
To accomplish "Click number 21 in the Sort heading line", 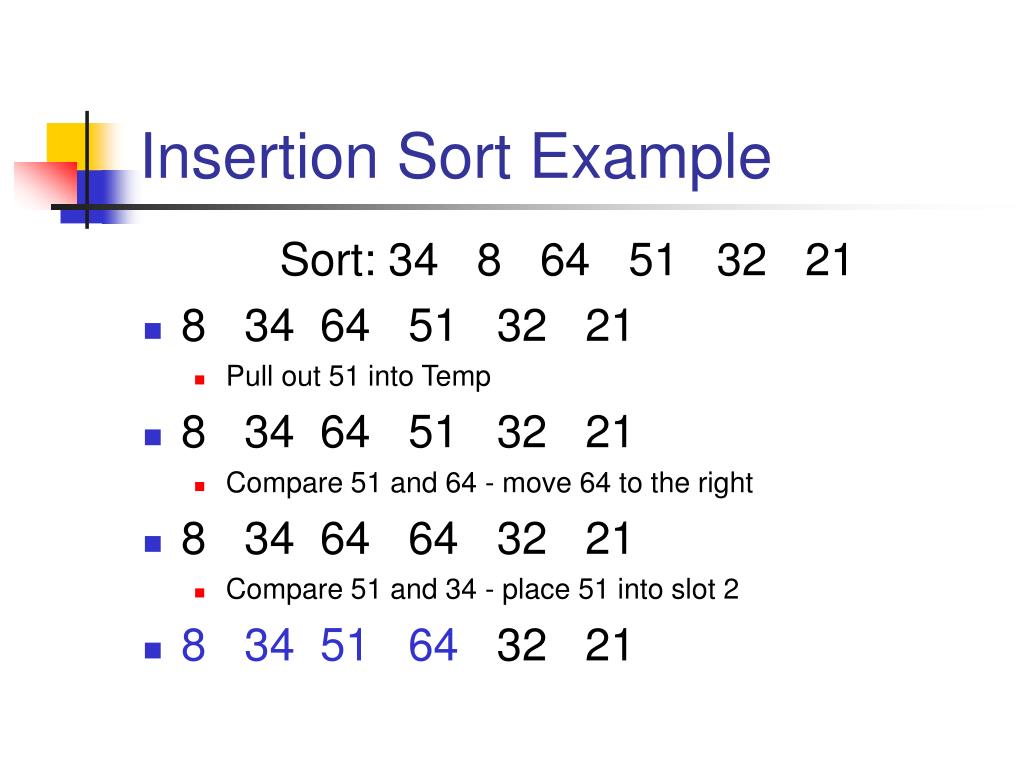I will pos(827,260).
